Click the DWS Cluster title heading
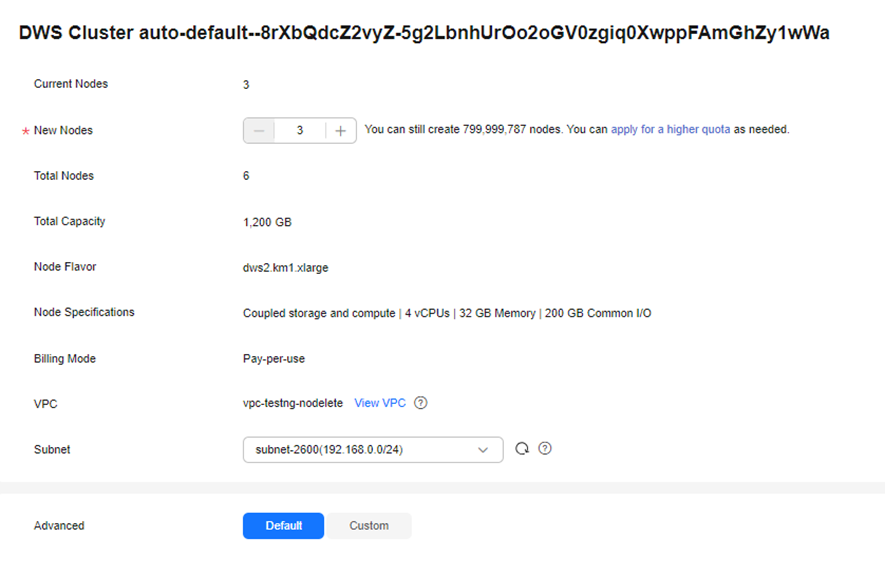The height and width of the screenshot is (574, 885). click(424, 33)
